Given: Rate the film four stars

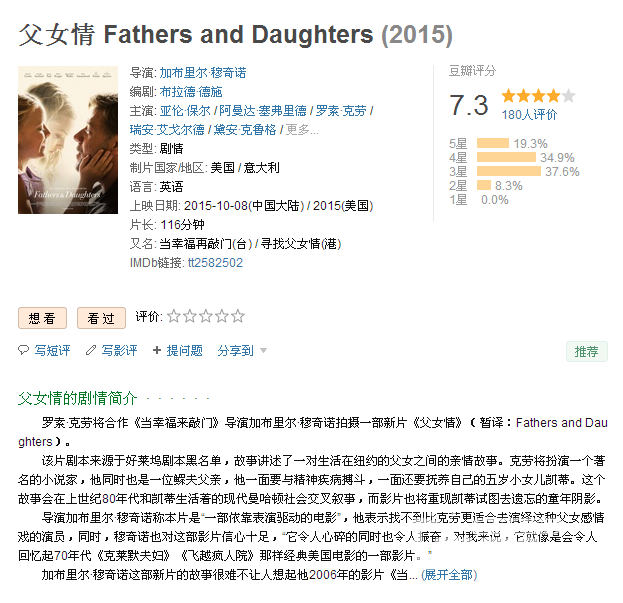Looking at the screenshot, I should click(222, 316).
